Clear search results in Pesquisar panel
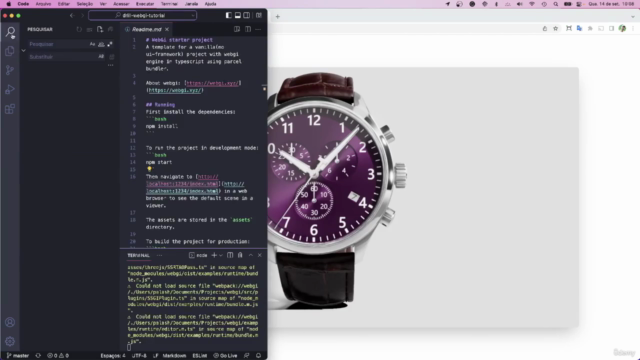This screenshot has height=360, width=640. [x=89, y=29]
